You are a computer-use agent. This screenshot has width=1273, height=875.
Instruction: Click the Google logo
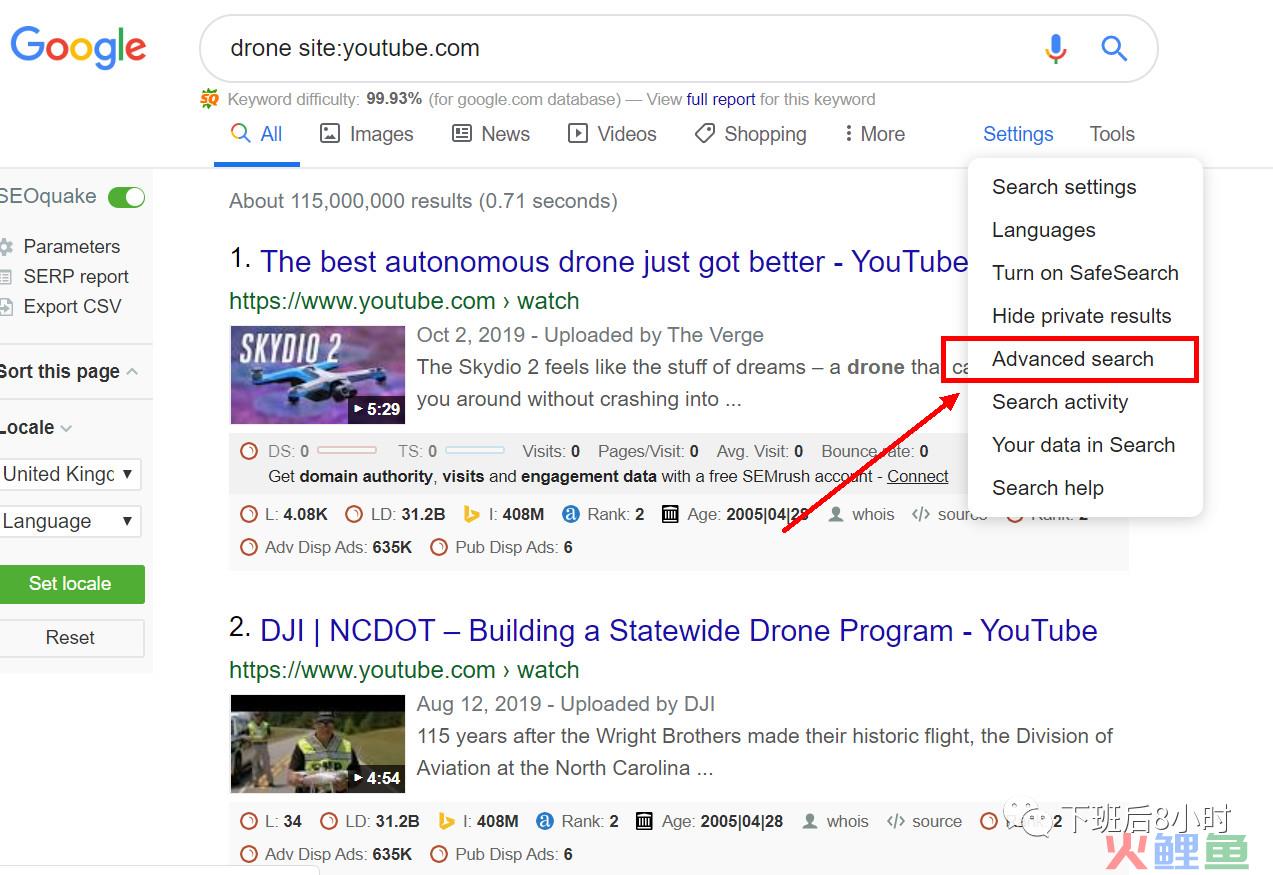tap(78, 47)
